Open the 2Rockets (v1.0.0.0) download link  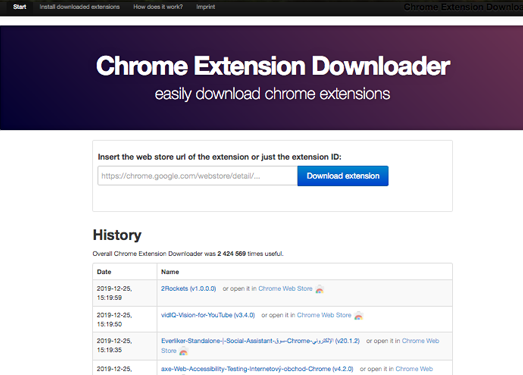tap(188, 289)
